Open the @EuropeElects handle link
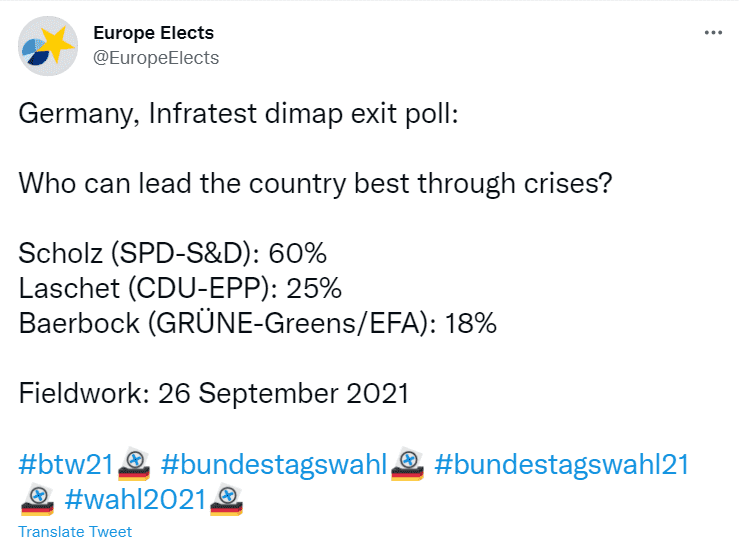The height and width of the screenshot is (544, 739). (x=155, y=58)
